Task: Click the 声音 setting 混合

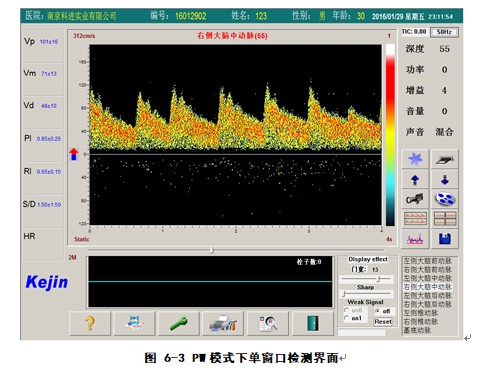Action: [445, 132]
